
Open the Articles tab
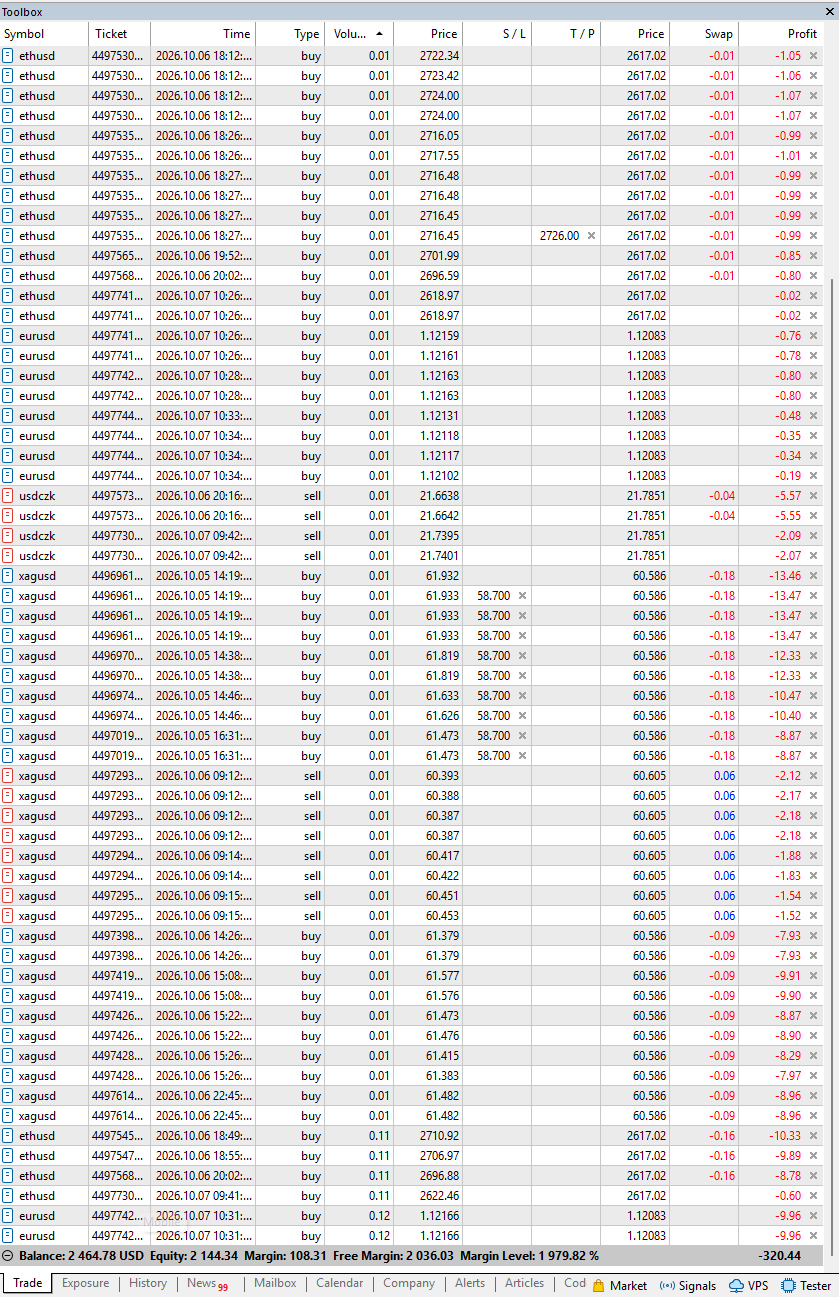[x=525, y=1284]
